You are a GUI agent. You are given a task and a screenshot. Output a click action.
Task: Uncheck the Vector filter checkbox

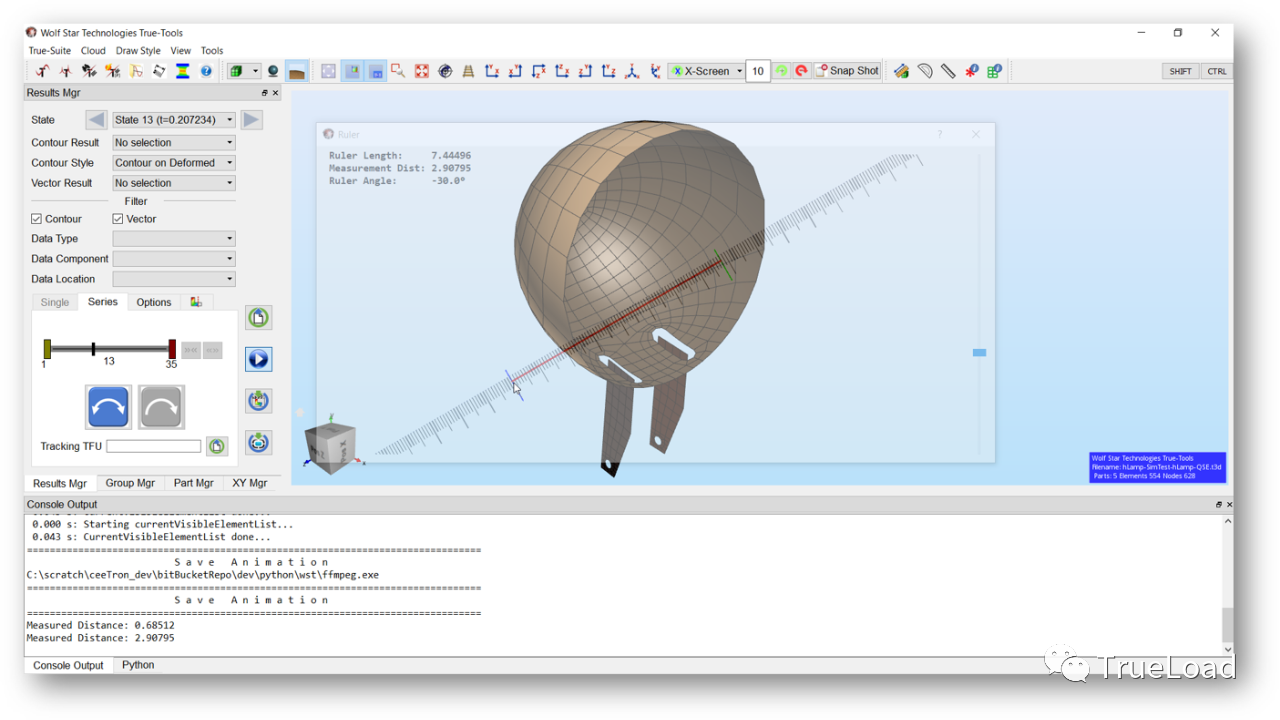pyautogui.click(x=118, y=219)
